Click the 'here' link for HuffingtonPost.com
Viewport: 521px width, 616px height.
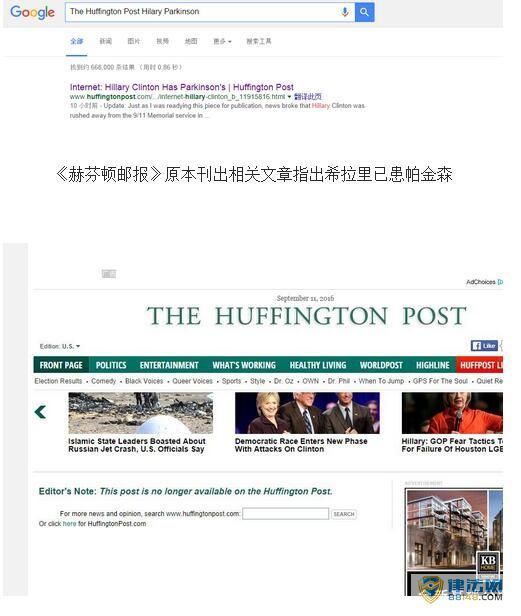[x=70, y=524]
